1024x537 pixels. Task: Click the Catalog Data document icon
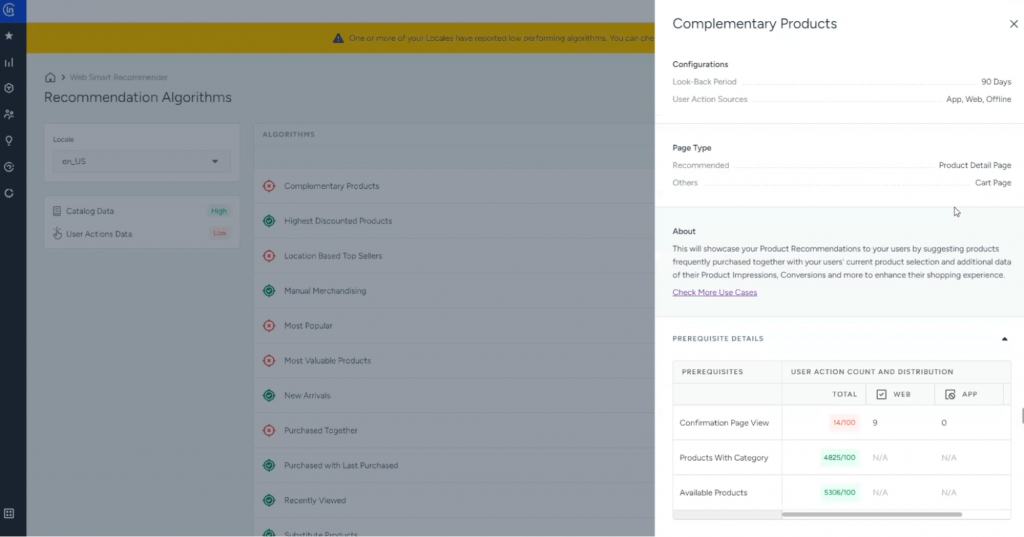click(x=57, y=211)
